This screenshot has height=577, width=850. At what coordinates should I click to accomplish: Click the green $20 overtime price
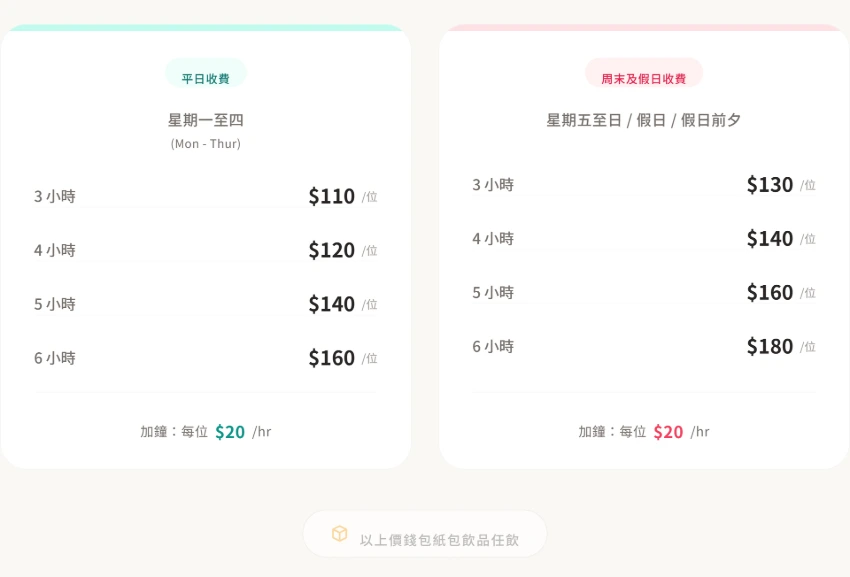tap(230, 432)
